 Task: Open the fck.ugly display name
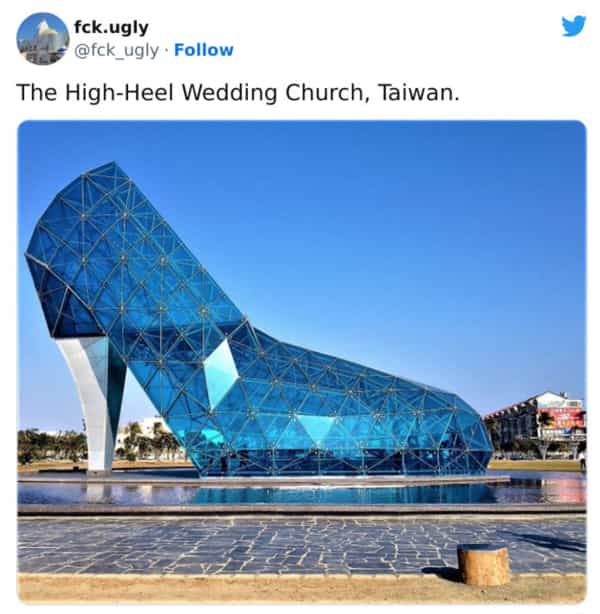click(x=111, y=27)
